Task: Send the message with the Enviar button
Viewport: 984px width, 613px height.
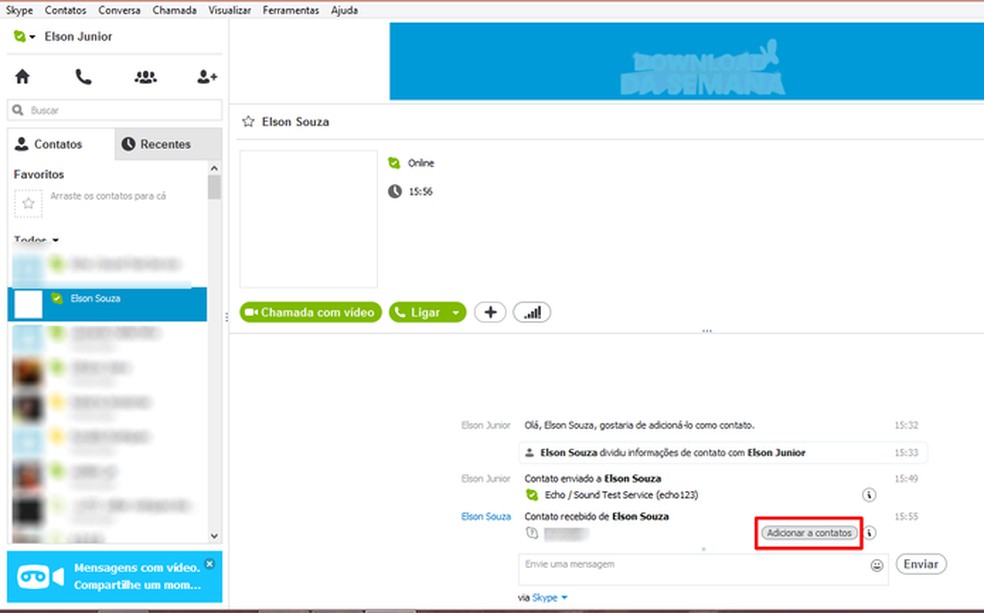Action: click(x=919, y=563)
